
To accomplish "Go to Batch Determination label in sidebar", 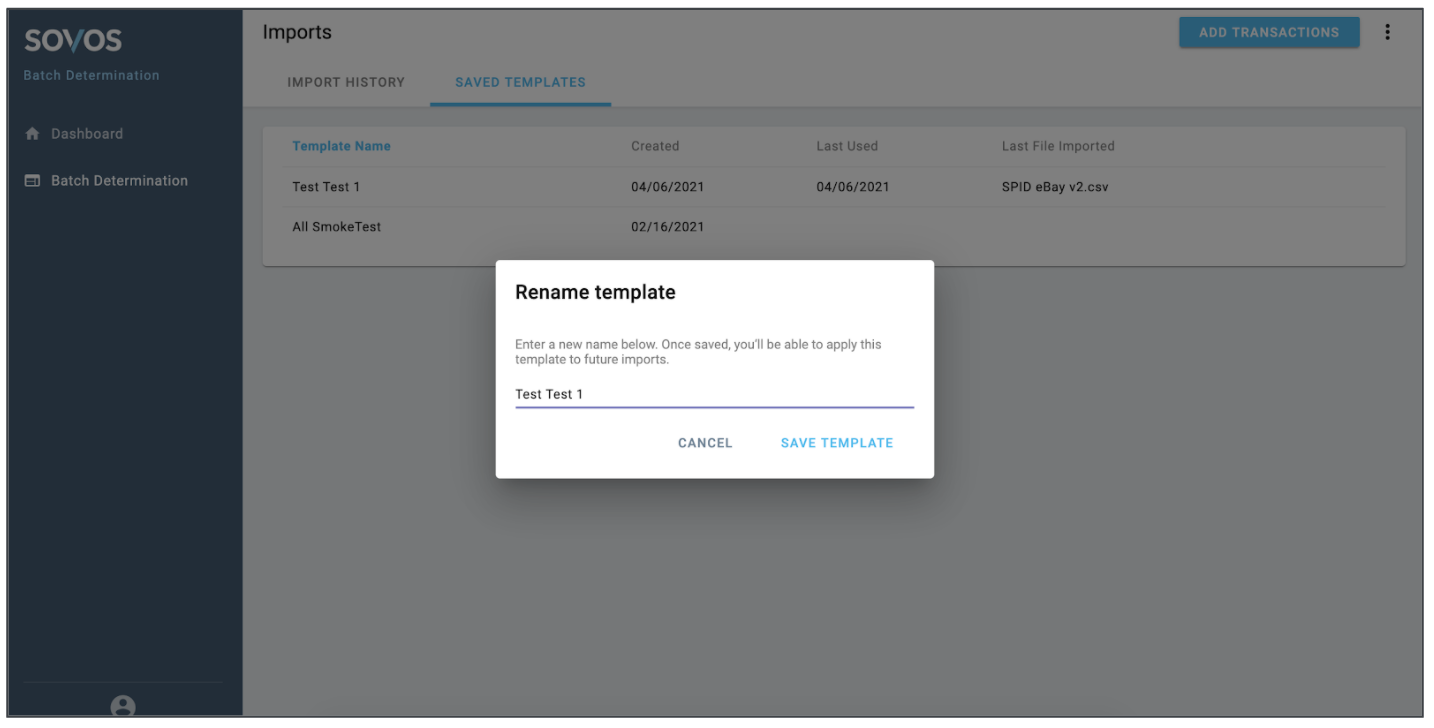I will click(119, 181).
